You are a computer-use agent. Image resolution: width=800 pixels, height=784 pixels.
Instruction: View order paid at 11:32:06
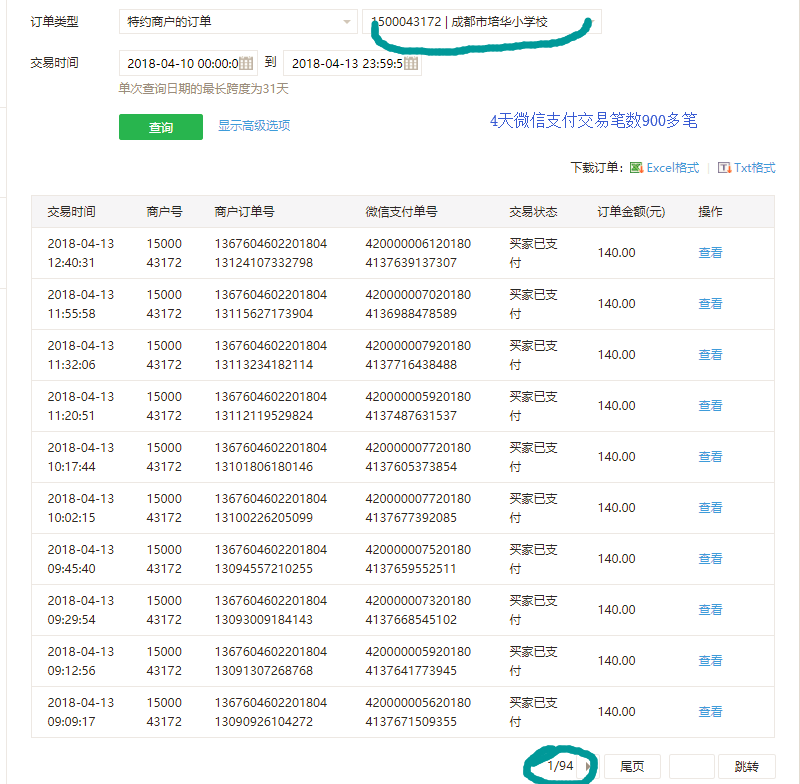(x=710, y=355)
